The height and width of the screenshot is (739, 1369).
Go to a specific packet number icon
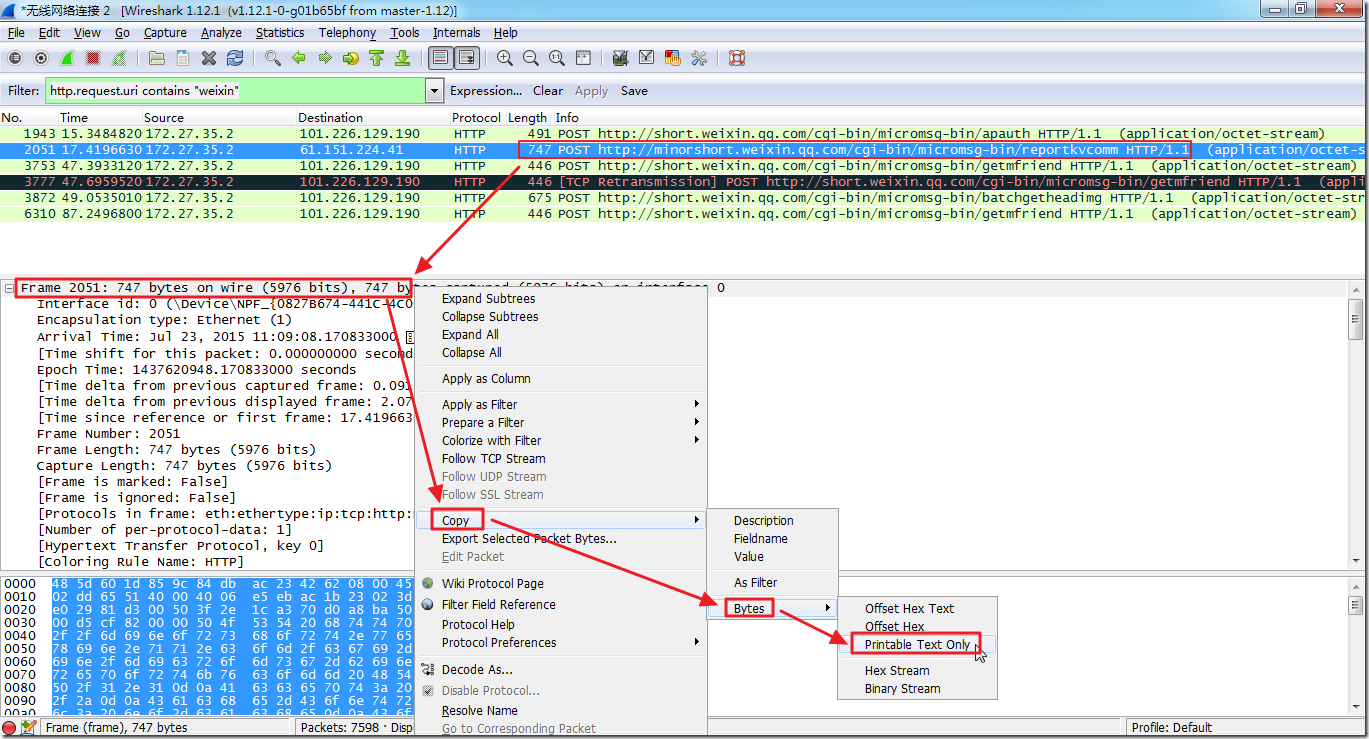coord(350,58)
